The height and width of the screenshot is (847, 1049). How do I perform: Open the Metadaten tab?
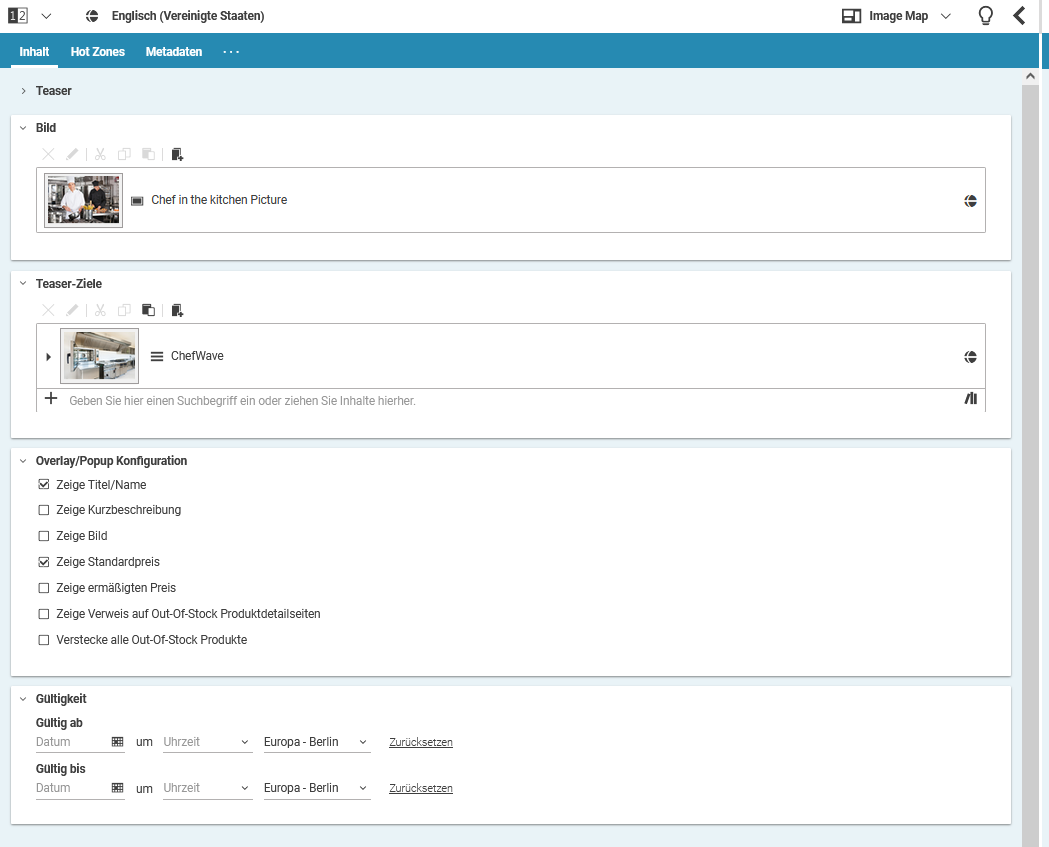(174, 52)
